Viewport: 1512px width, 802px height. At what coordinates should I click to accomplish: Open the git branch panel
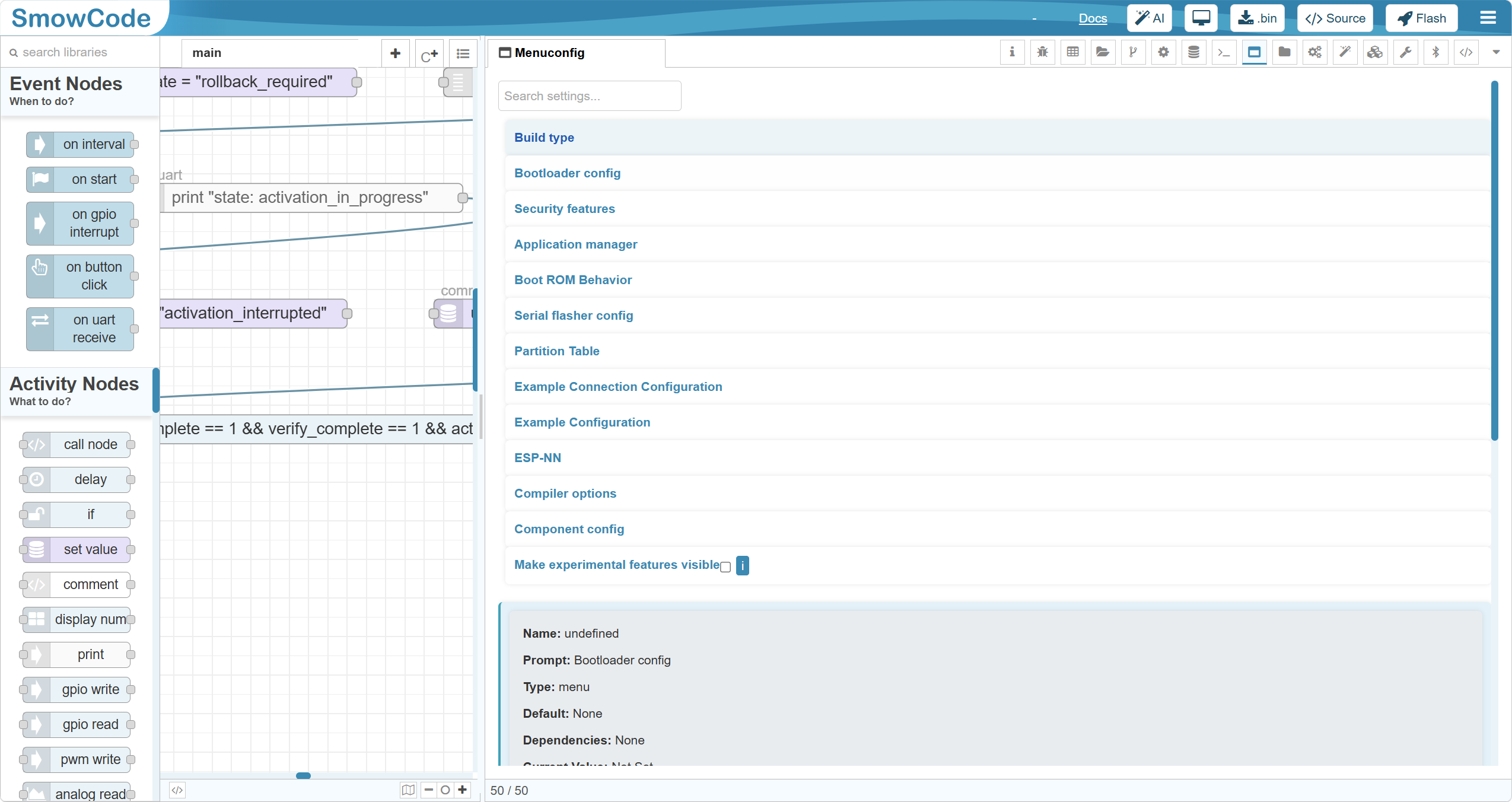1133,52
